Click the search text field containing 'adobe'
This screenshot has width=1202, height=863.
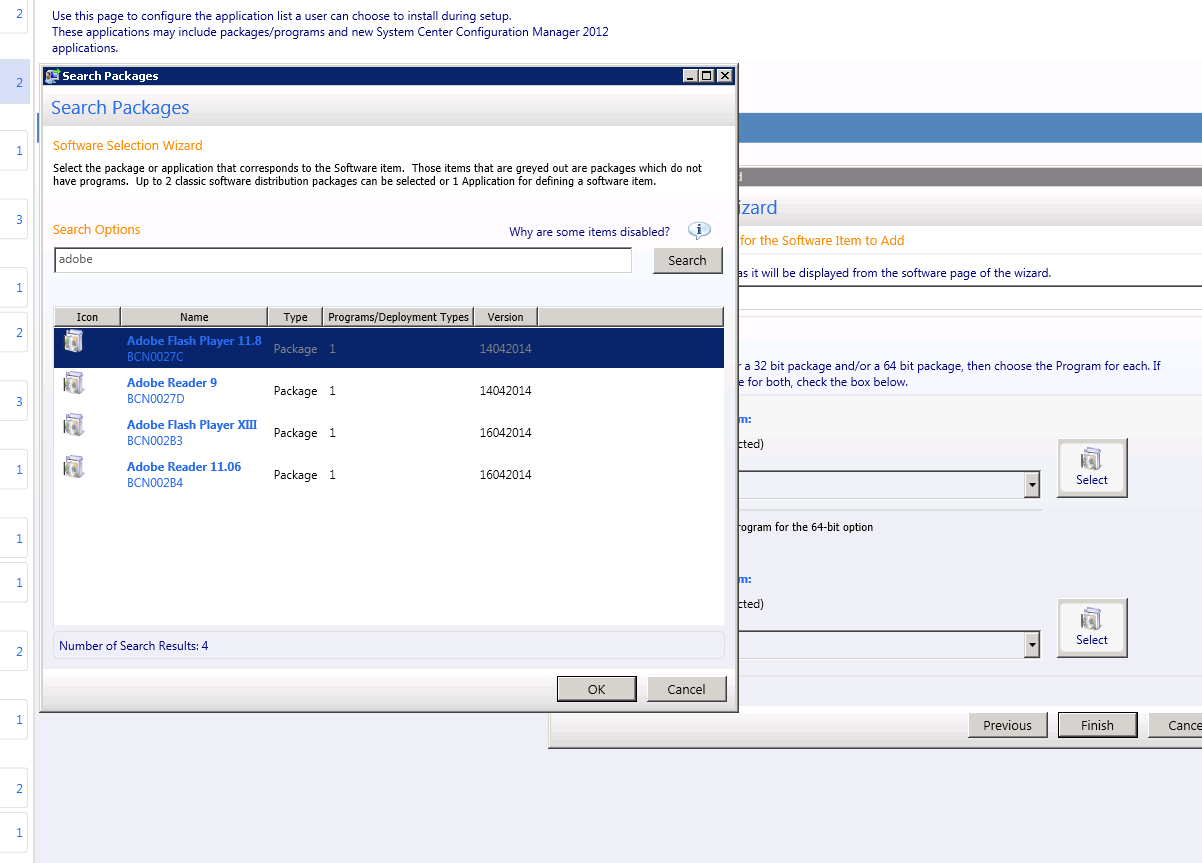342,260
